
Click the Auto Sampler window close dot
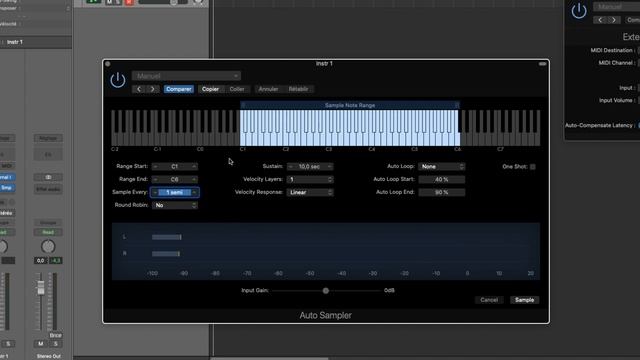point(108,64)
